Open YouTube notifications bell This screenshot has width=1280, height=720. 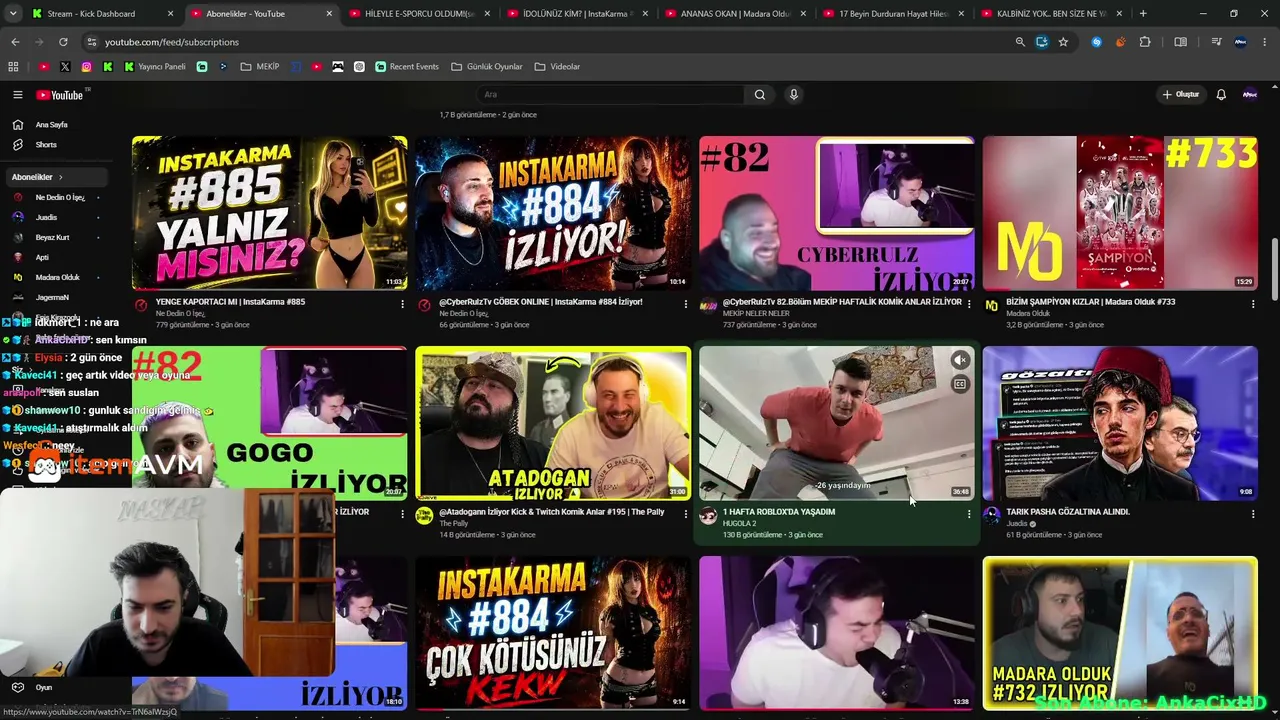click(x=1221, y=95)
